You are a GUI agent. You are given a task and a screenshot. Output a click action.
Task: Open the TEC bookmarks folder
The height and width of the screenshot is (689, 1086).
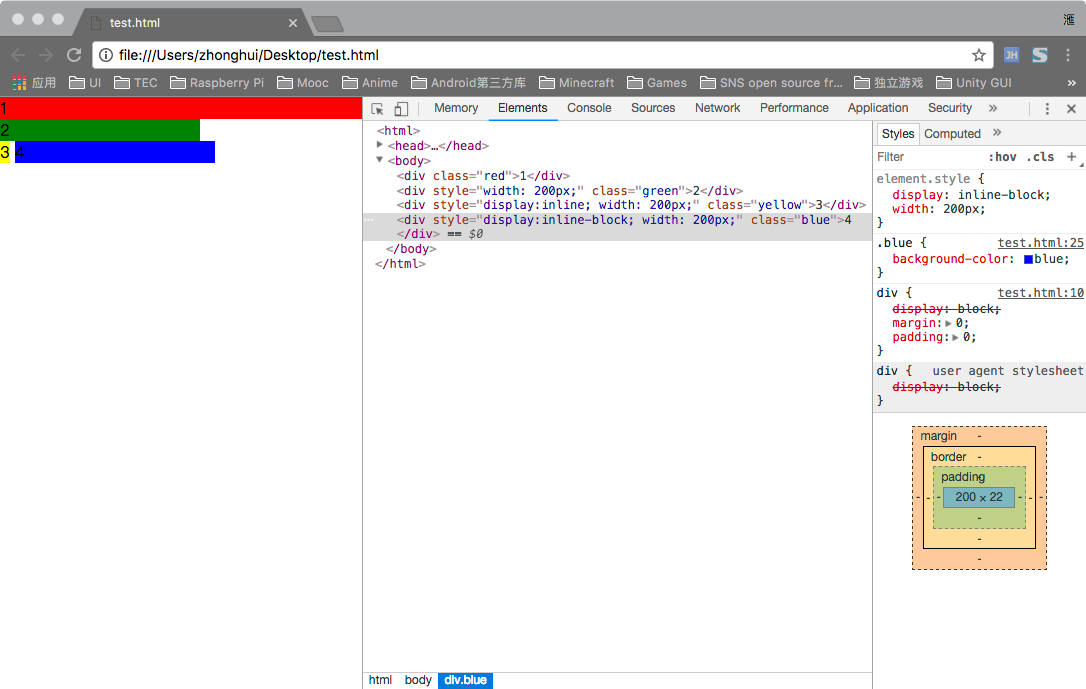point(136,83)
